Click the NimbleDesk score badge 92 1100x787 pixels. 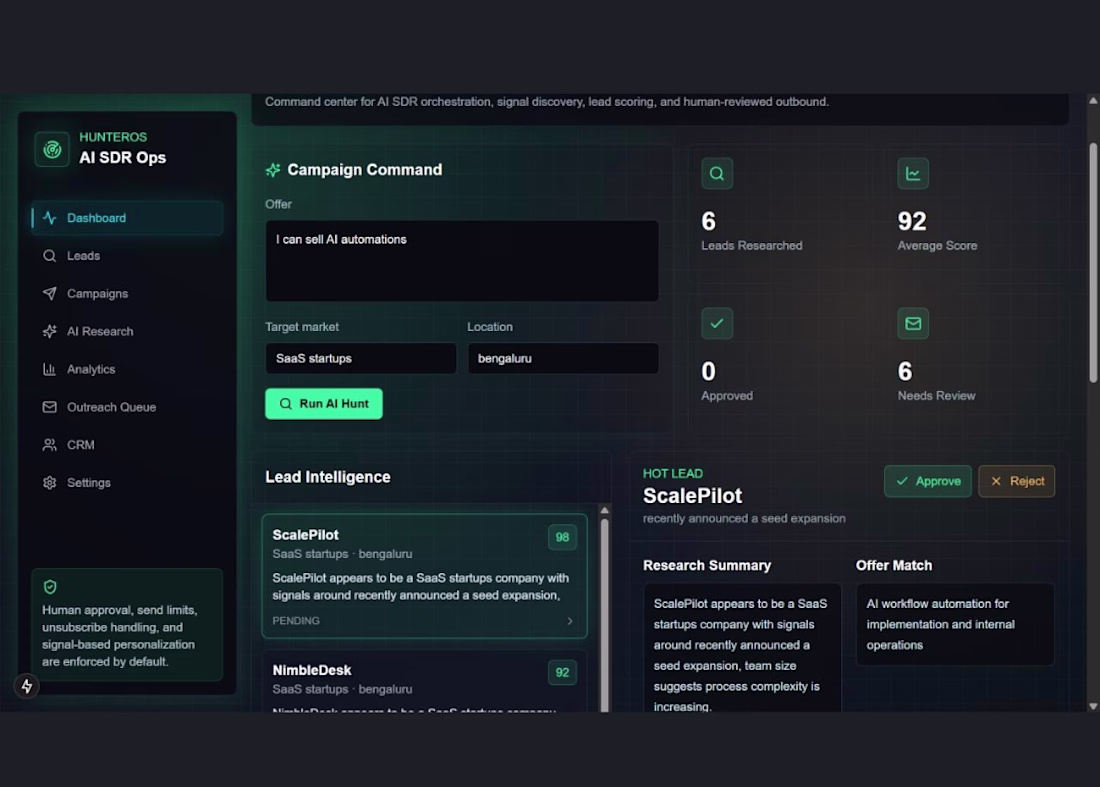click(562, 673)
